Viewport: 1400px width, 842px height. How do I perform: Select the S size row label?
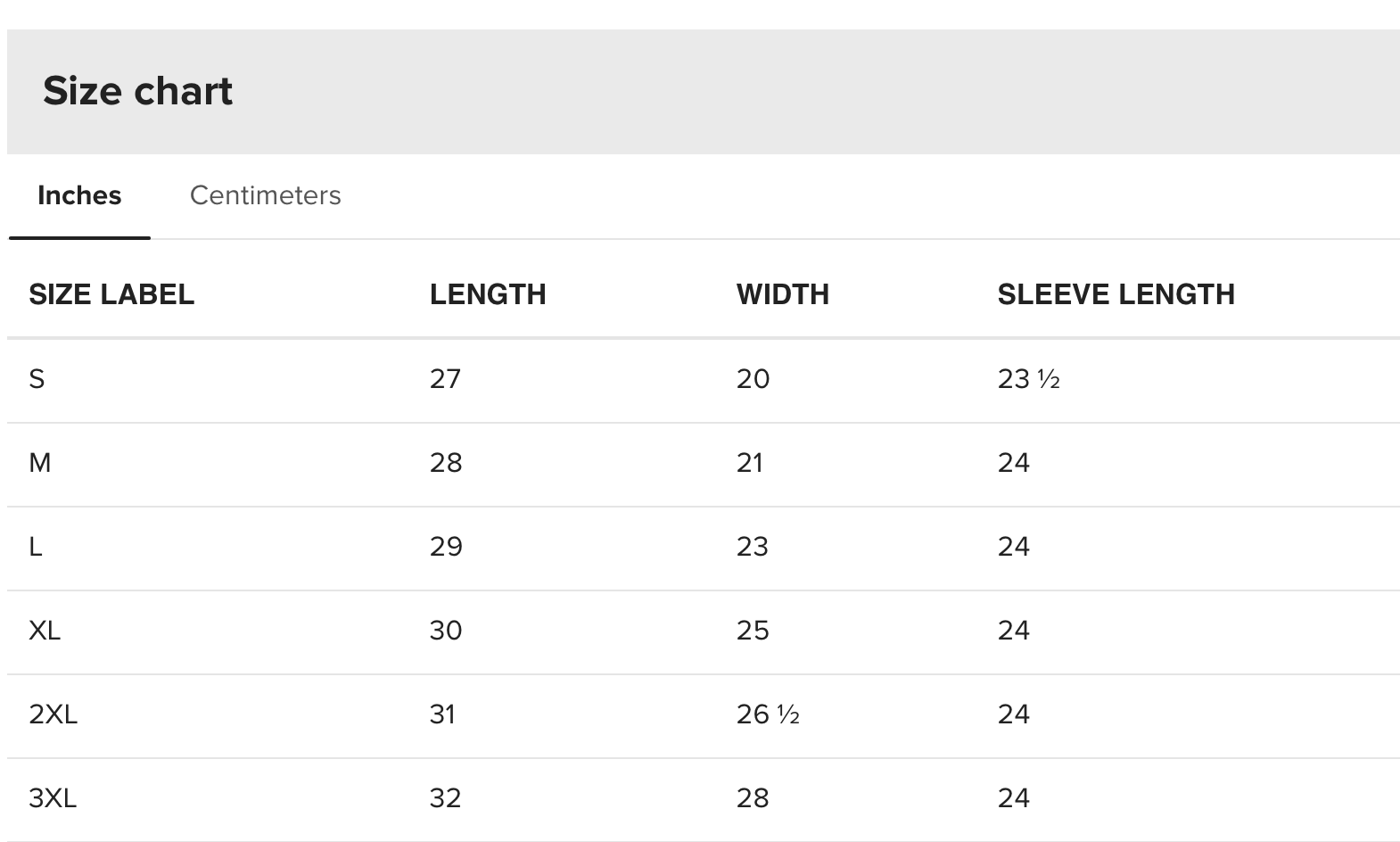37,379
